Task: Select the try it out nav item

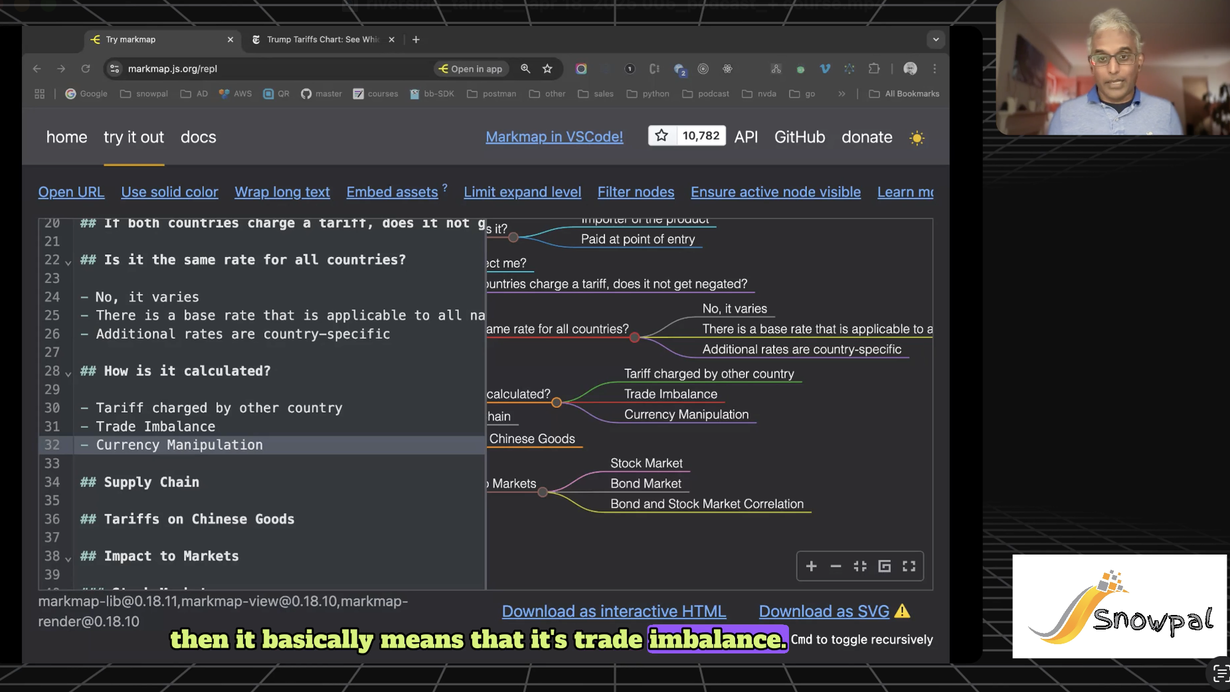Action: (134, 137)
